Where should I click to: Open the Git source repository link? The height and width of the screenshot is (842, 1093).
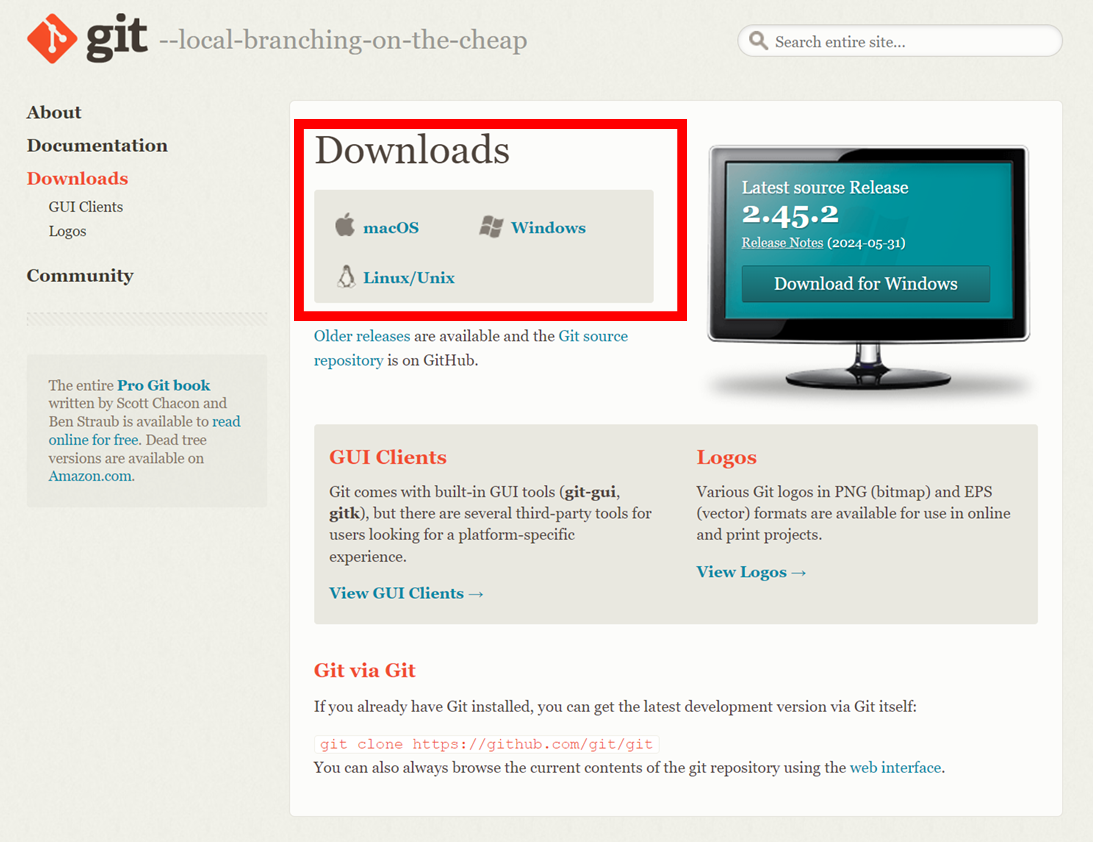471,348
